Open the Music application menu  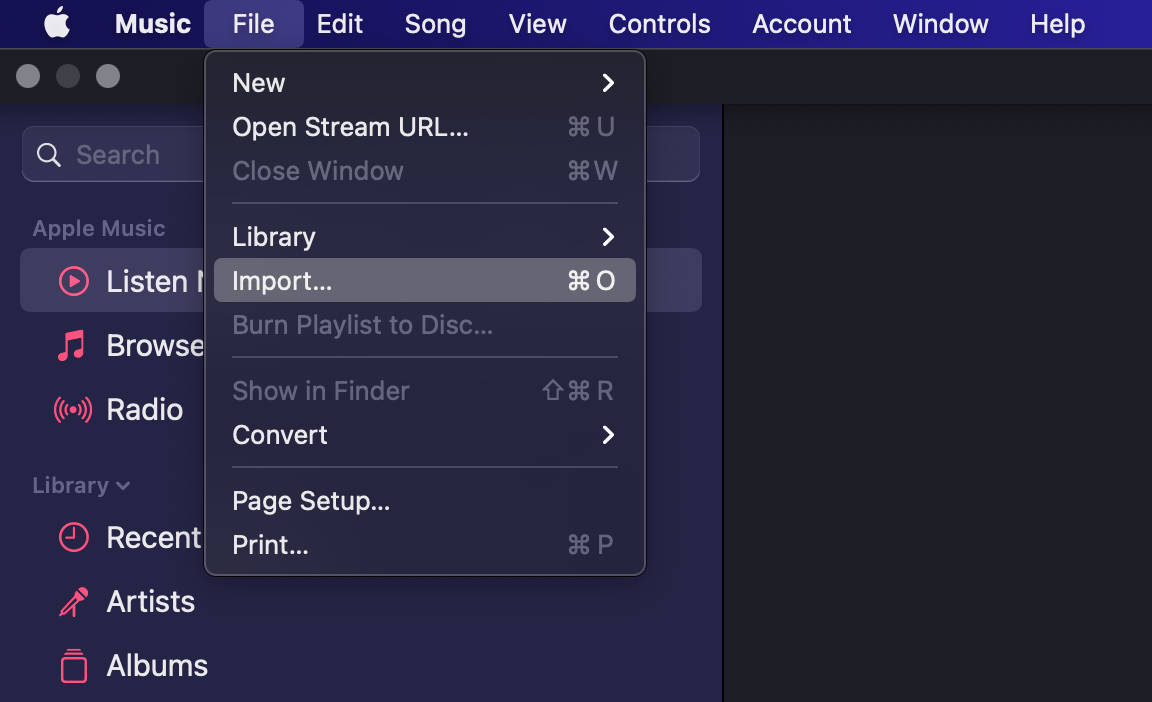pyautogui.click(x=153, y=23)
